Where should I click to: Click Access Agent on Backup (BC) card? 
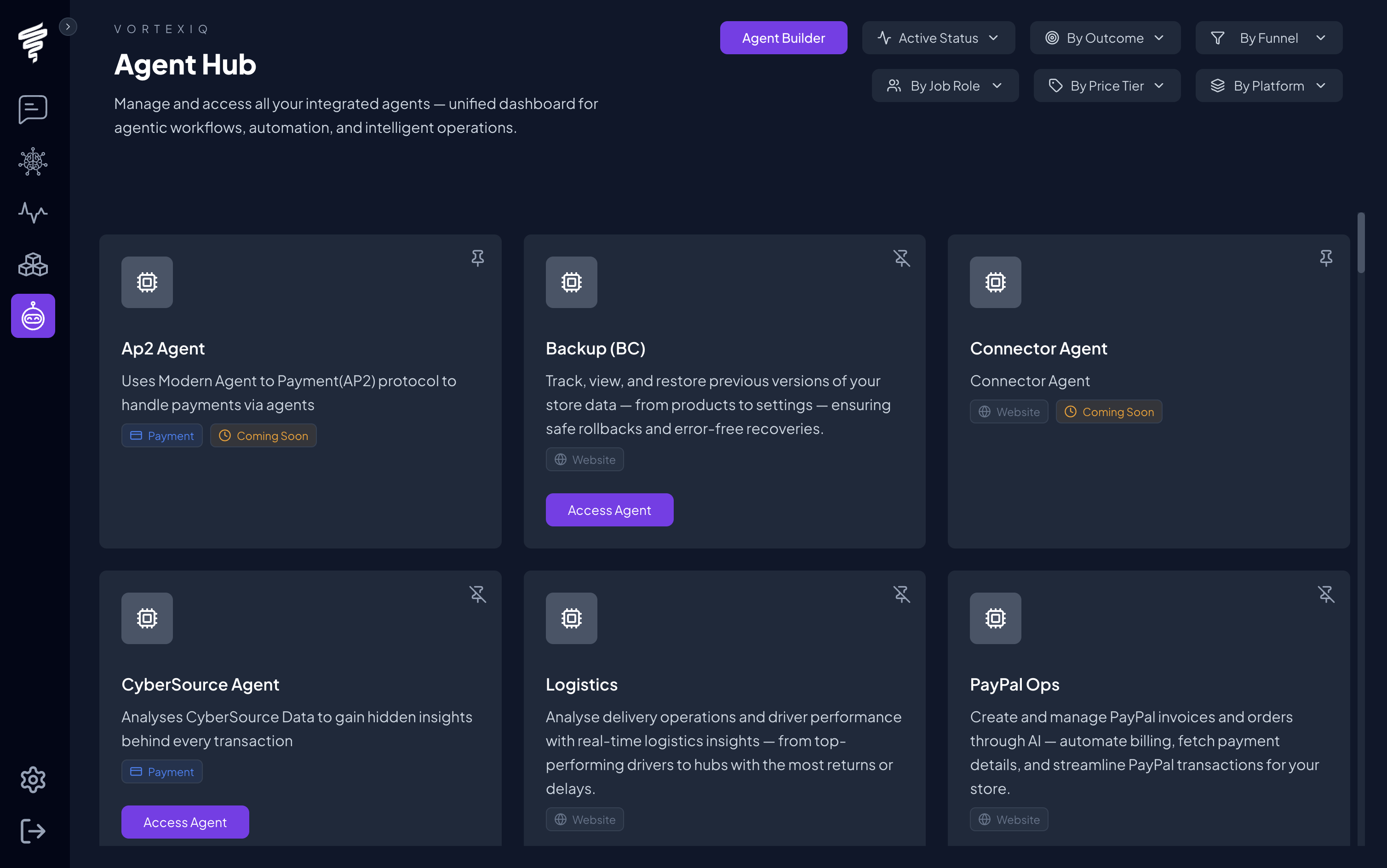[x=609, y=510]
